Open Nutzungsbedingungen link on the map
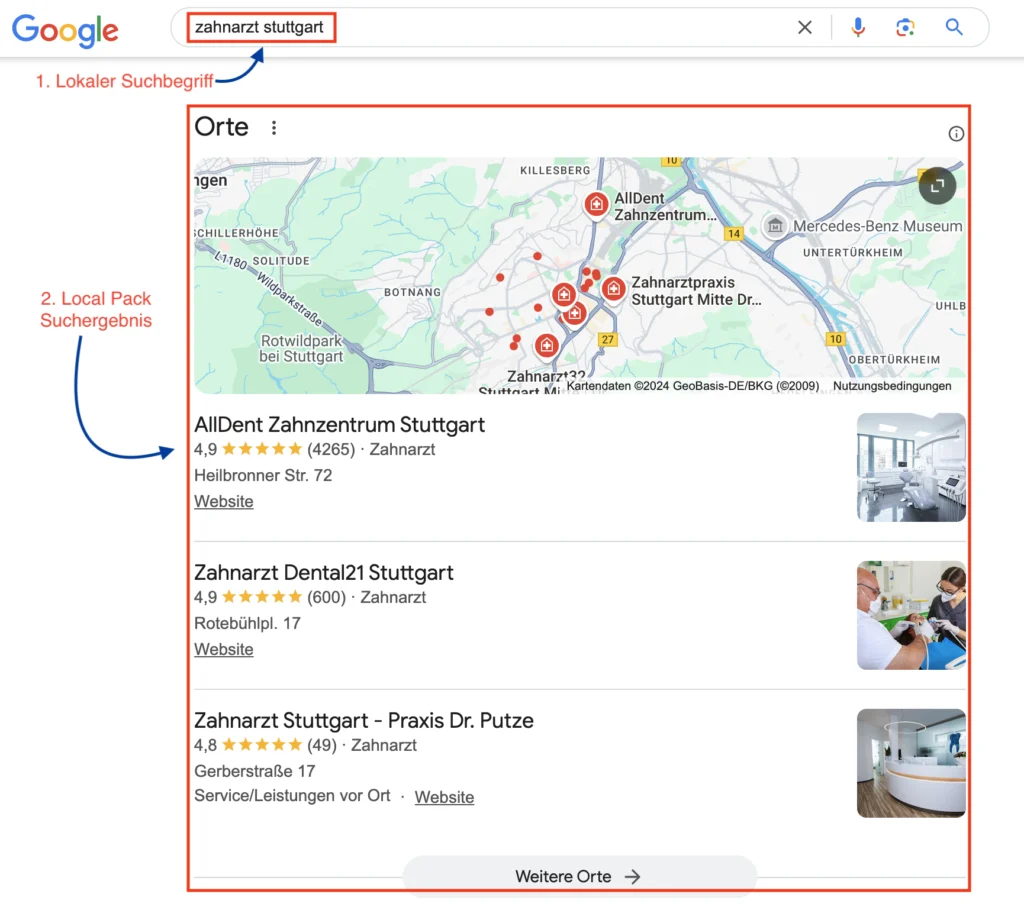The image size is (1024, 910). pos(892,386)
